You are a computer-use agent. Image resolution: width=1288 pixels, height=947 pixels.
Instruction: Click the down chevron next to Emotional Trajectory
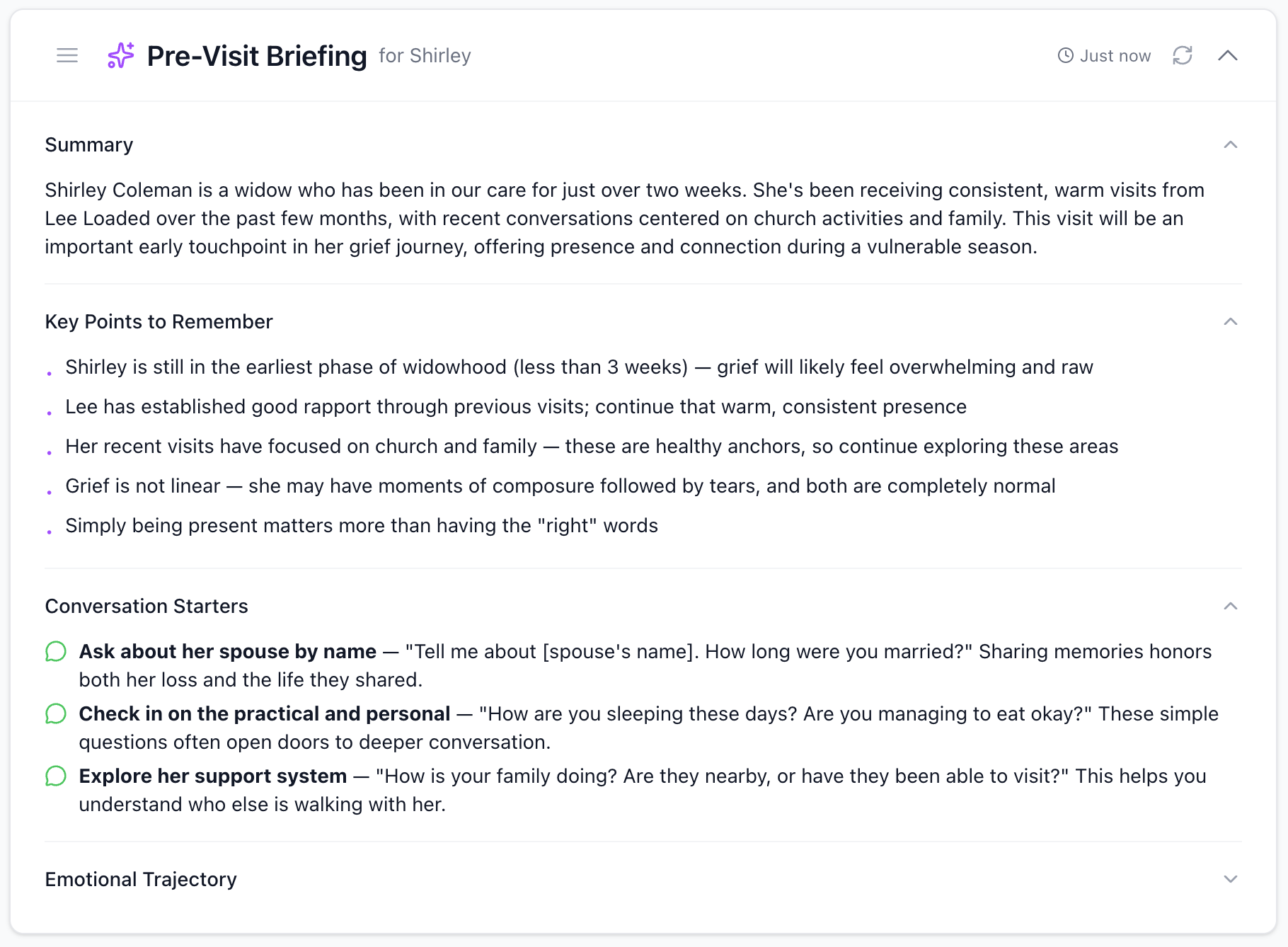click(x=1231, y=880)
